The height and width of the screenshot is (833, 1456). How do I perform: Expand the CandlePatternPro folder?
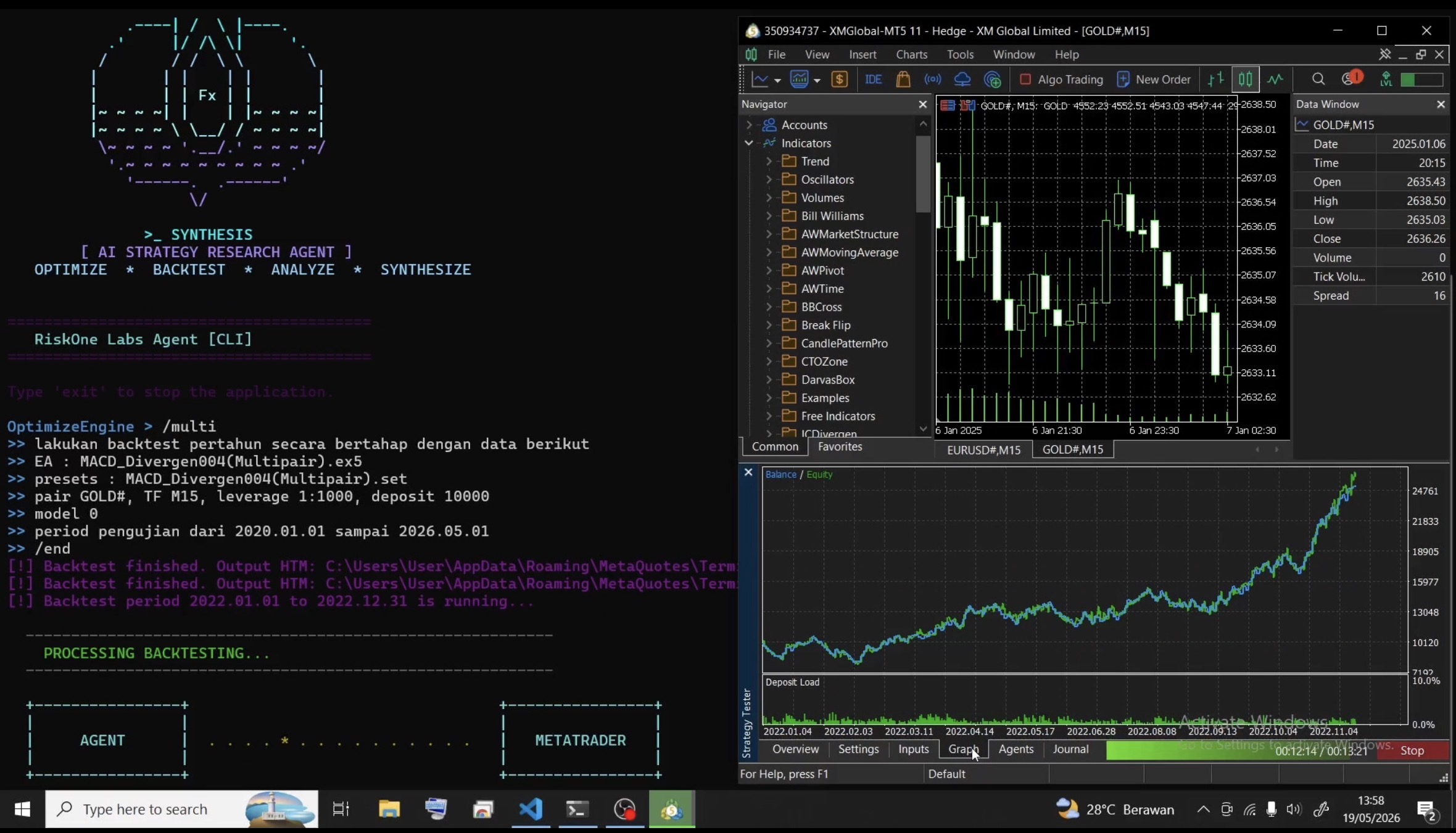(x=769, y=343)
